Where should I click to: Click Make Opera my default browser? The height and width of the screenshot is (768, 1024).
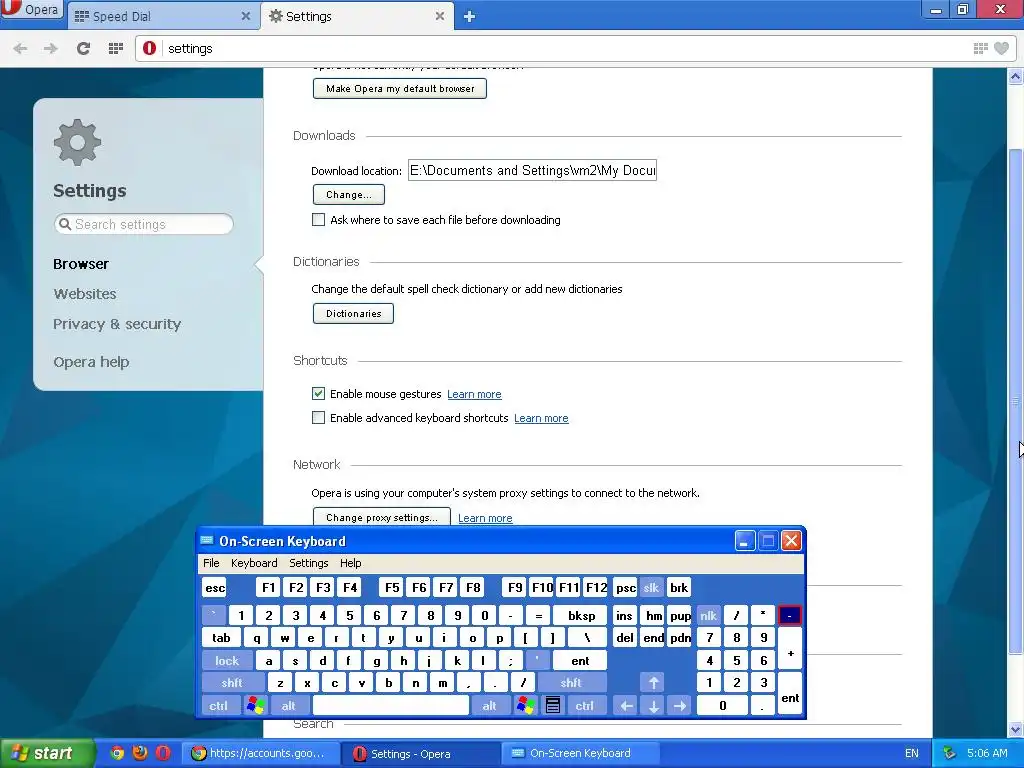pyautogui.click(x=400, y=89)
